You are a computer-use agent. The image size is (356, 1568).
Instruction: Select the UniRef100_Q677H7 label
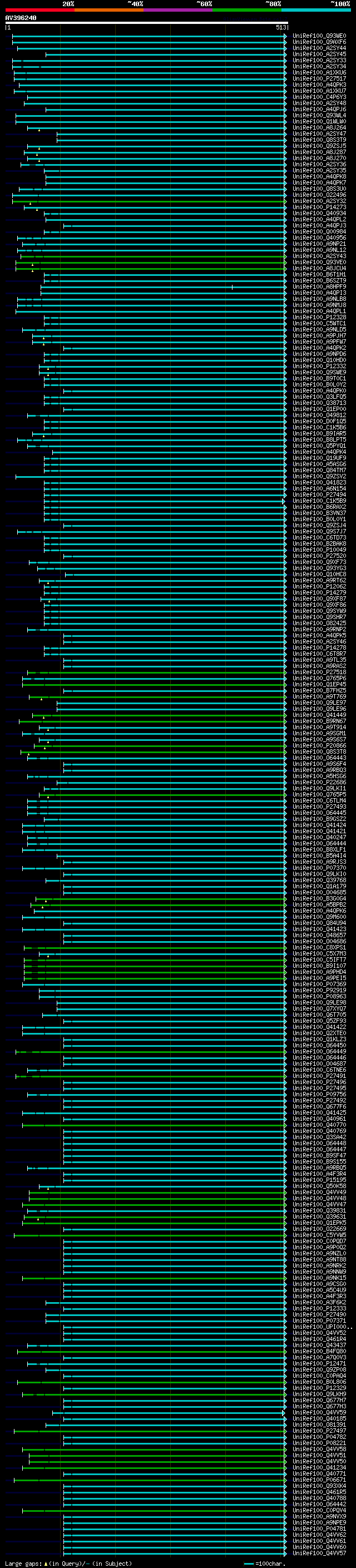click(319, 1400)
